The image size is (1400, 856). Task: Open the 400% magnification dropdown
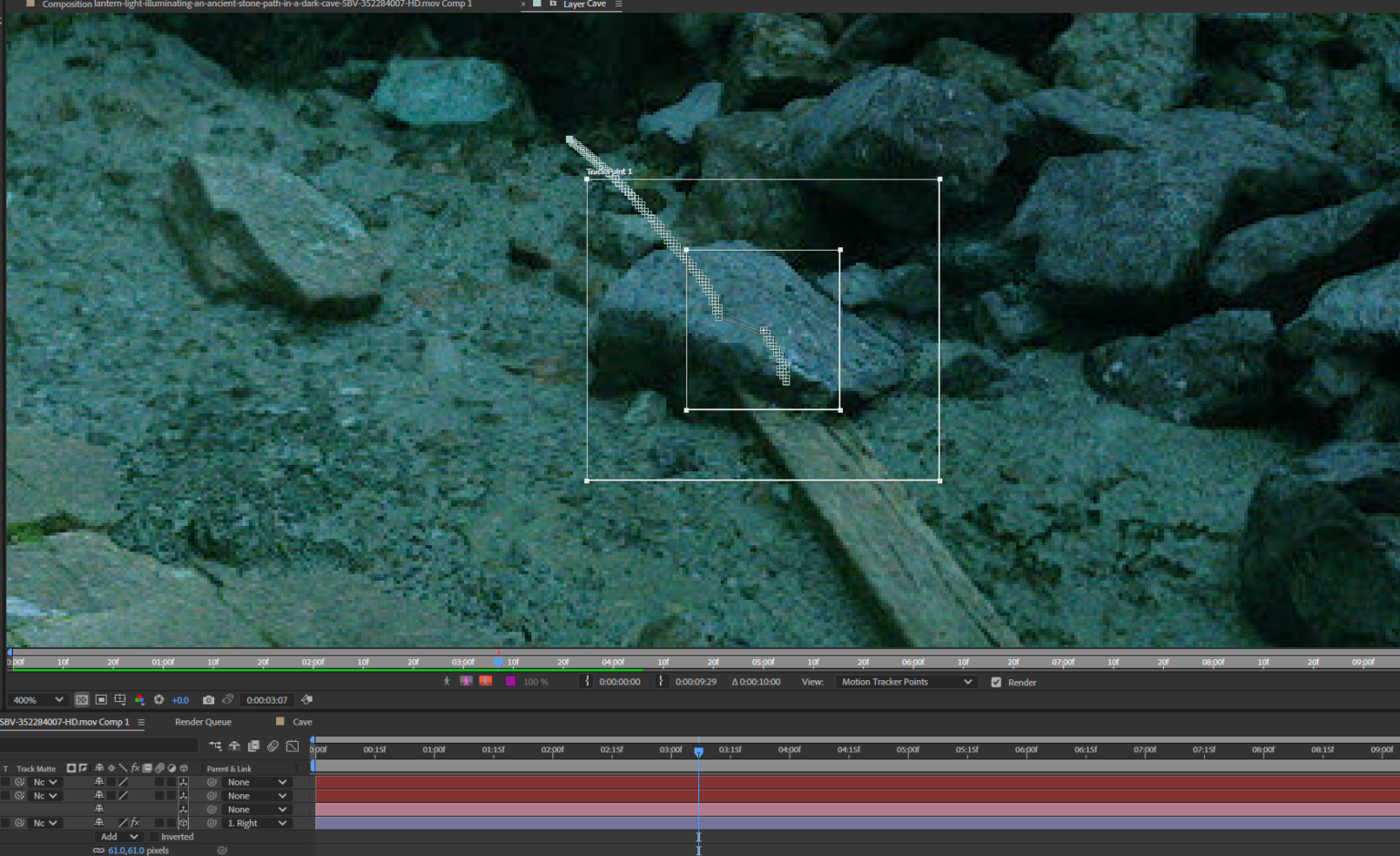click(x=37, y=700)
